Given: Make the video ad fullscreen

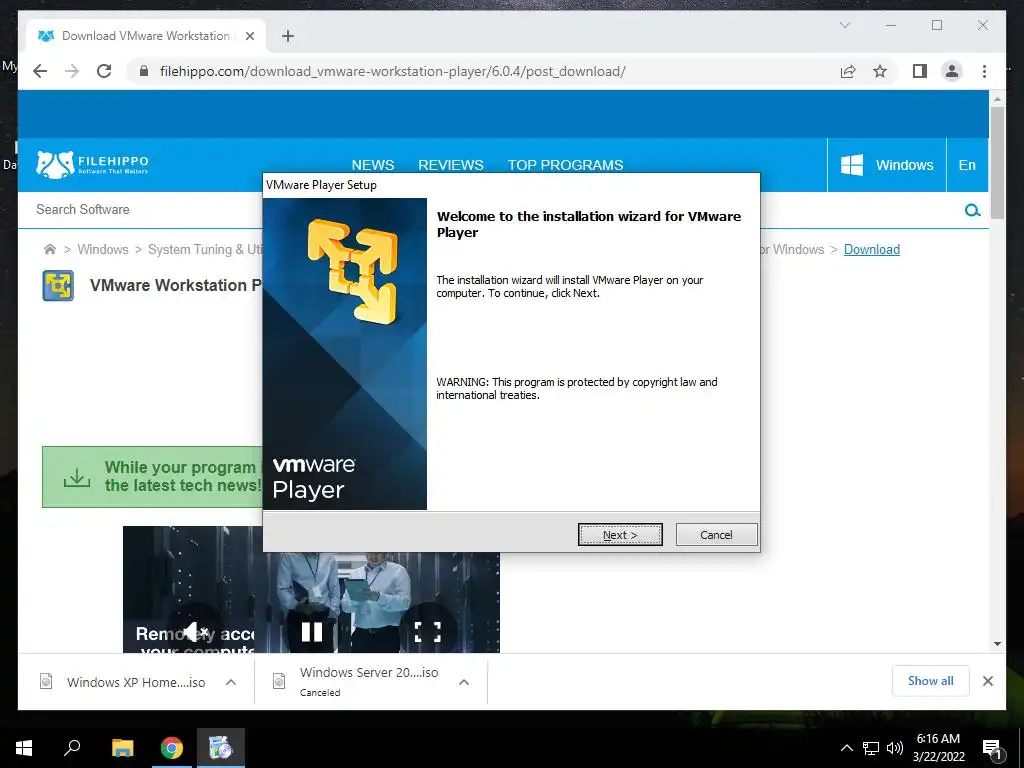Looking at the screenshot, I should click(x=428, y=632).
